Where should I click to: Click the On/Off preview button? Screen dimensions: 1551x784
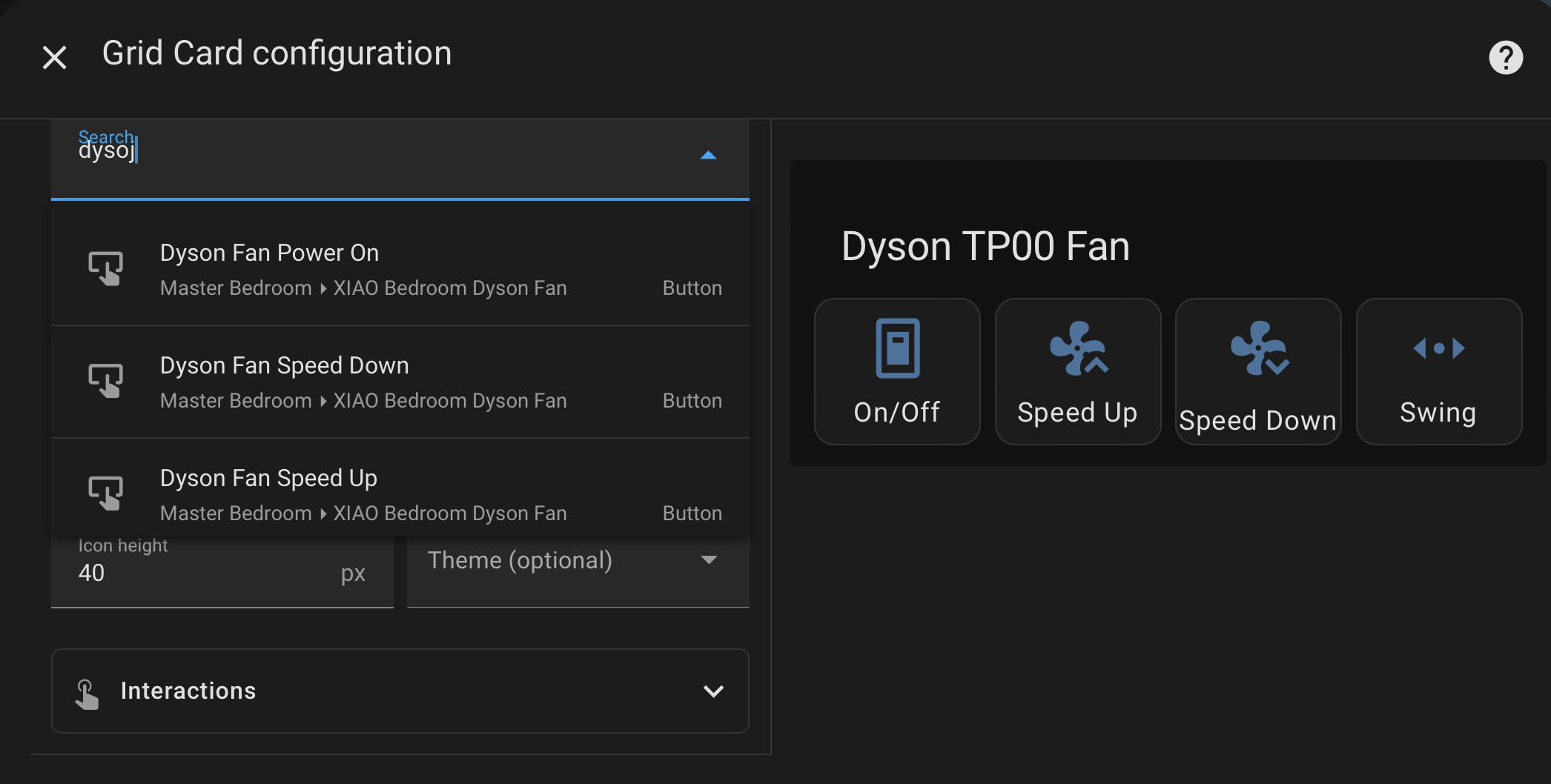(897, 371)
